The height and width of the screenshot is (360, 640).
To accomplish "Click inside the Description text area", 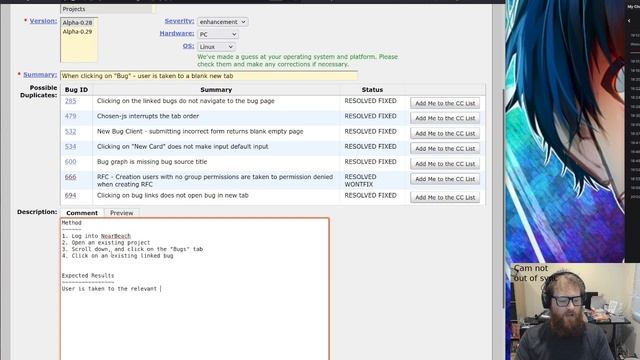I will pyautogui.click(x=195, y=289).
